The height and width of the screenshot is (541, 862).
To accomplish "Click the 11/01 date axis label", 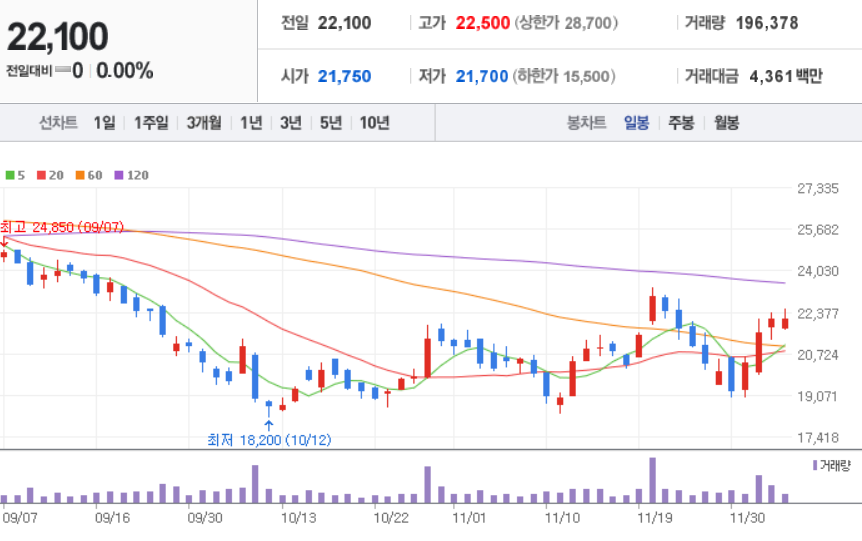I will click(469, 518).
